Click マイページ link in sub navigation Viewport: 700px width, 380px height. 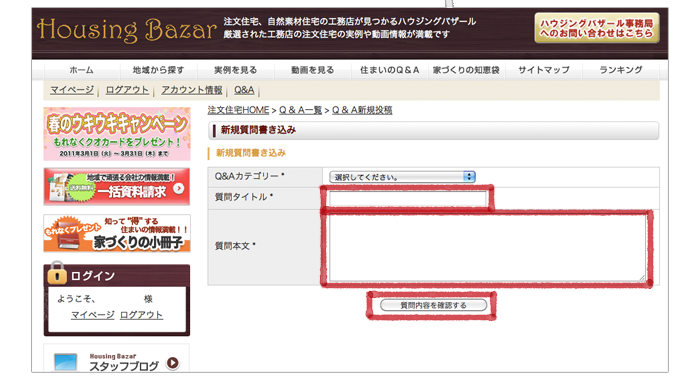(x=72, y=90)
